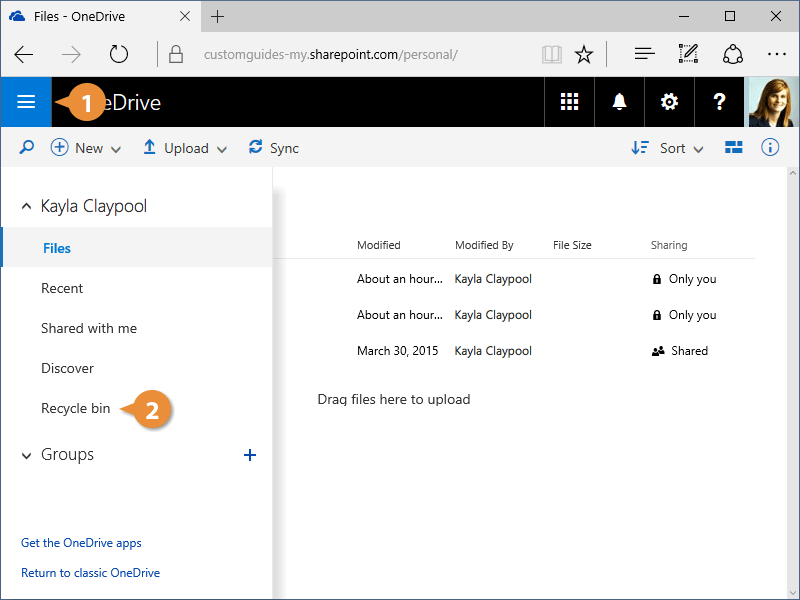This screenshot has width=800, height=600.
Task: Open the hamburger navigation menu
Action: (26, 102)
